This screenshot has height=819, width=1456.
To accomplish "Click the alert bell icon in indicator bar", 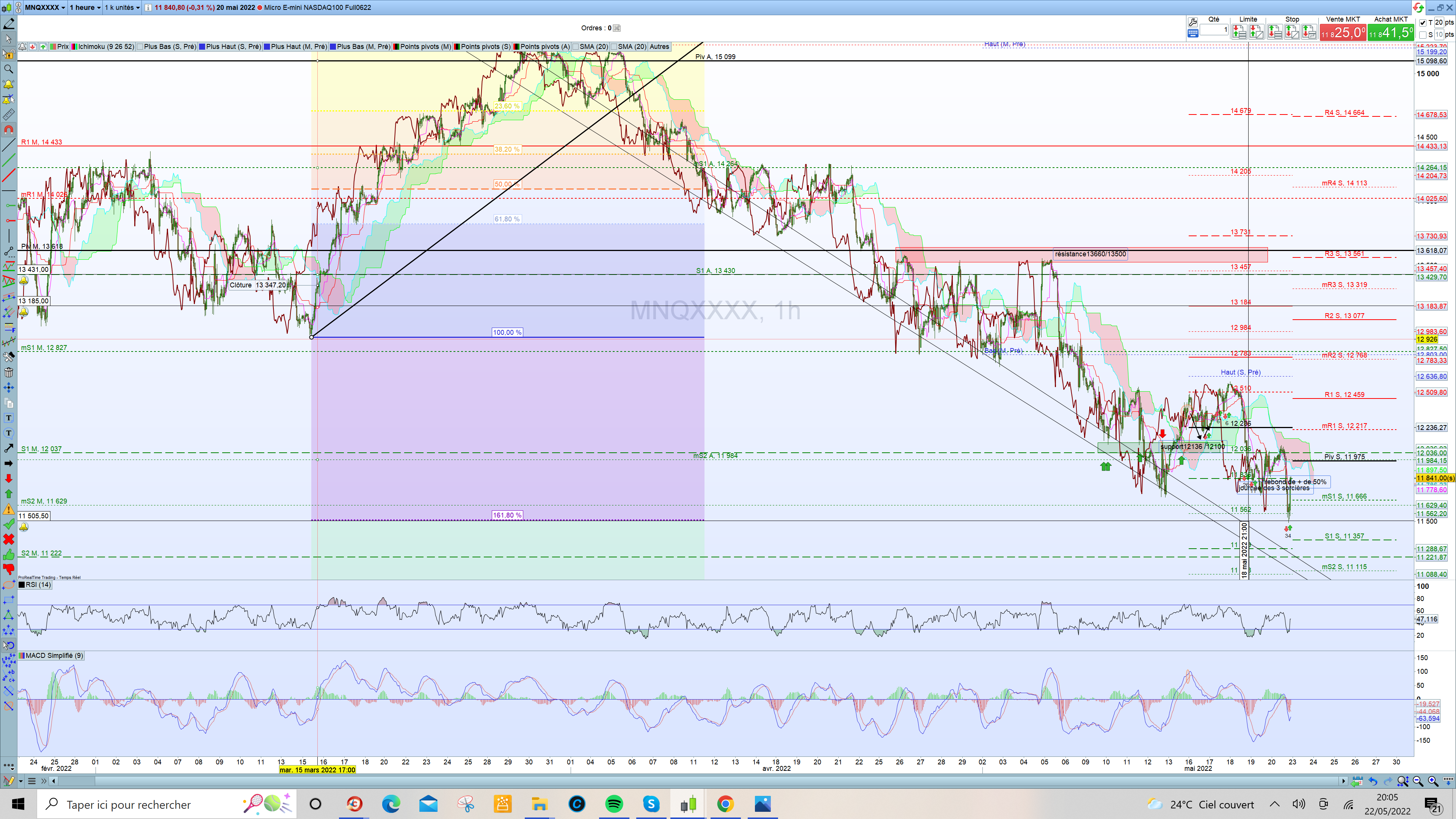I will 23,47.
